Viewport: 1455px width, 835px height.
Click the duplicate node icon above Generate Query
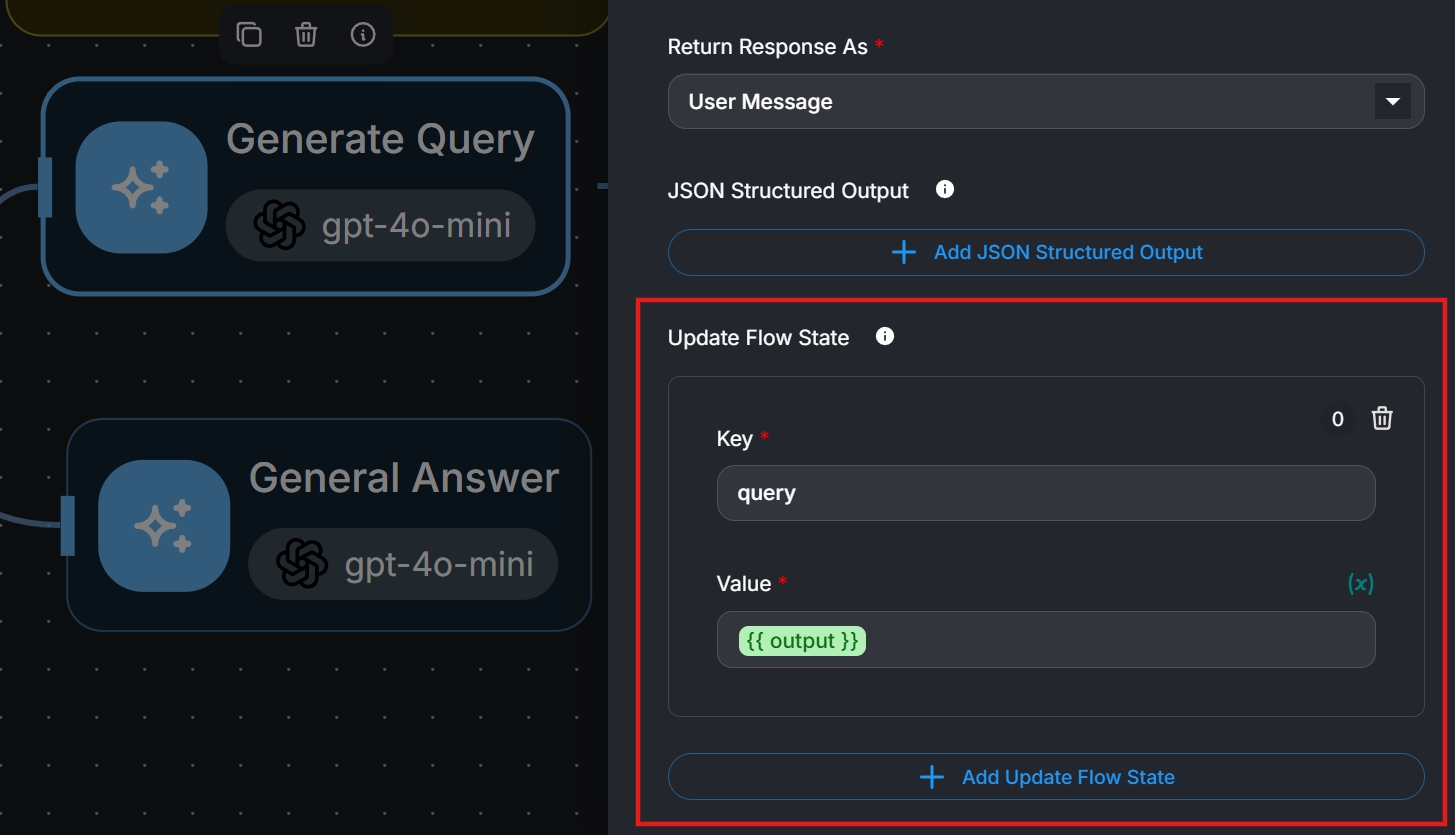[249, 35]
